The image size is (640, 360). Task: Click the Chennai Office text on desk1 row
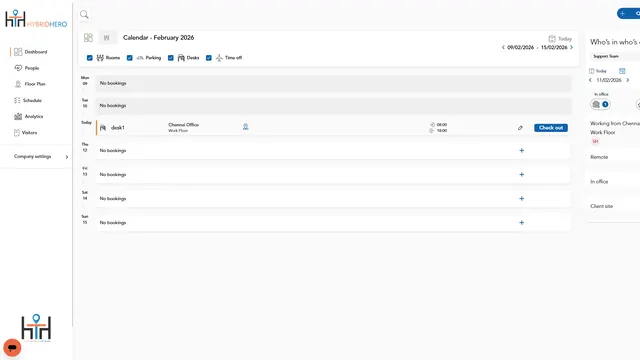point(184,125)
